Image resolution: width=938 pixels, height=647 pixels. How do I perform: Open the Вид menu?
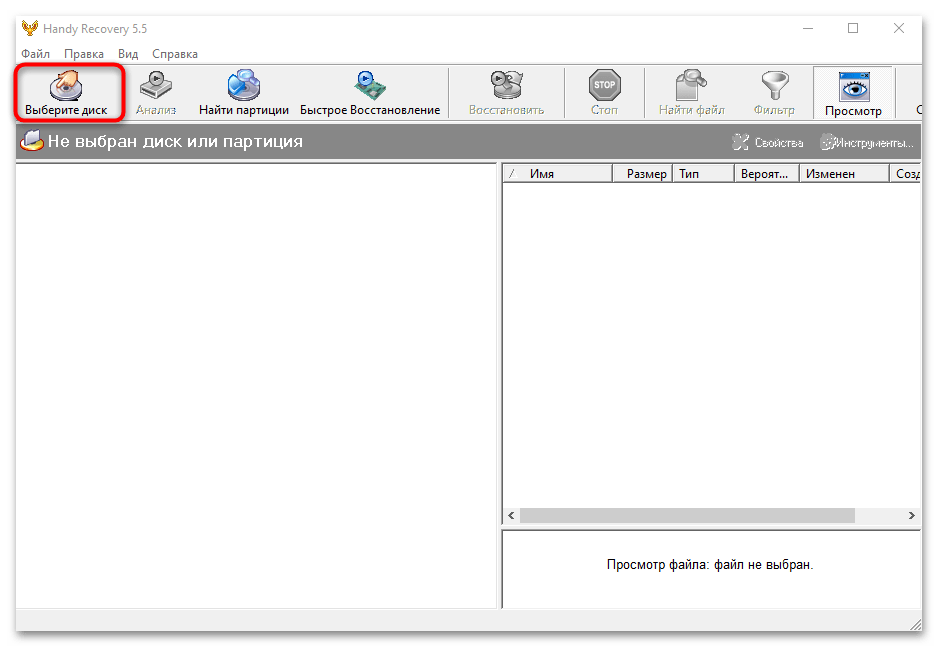pos(128,54)
